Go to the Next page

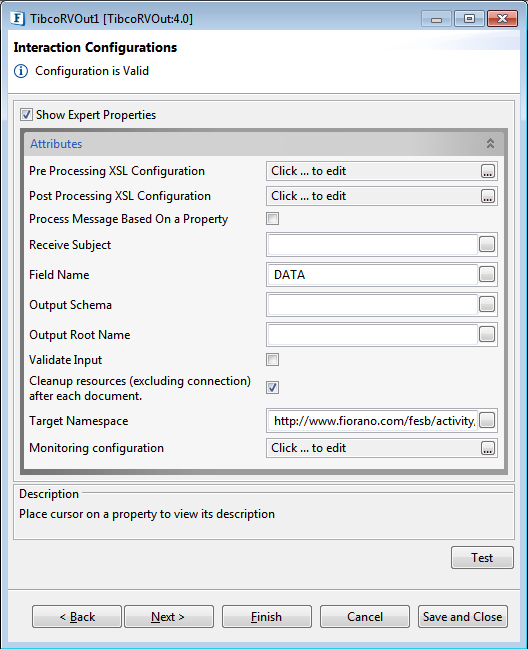point(169,617)
